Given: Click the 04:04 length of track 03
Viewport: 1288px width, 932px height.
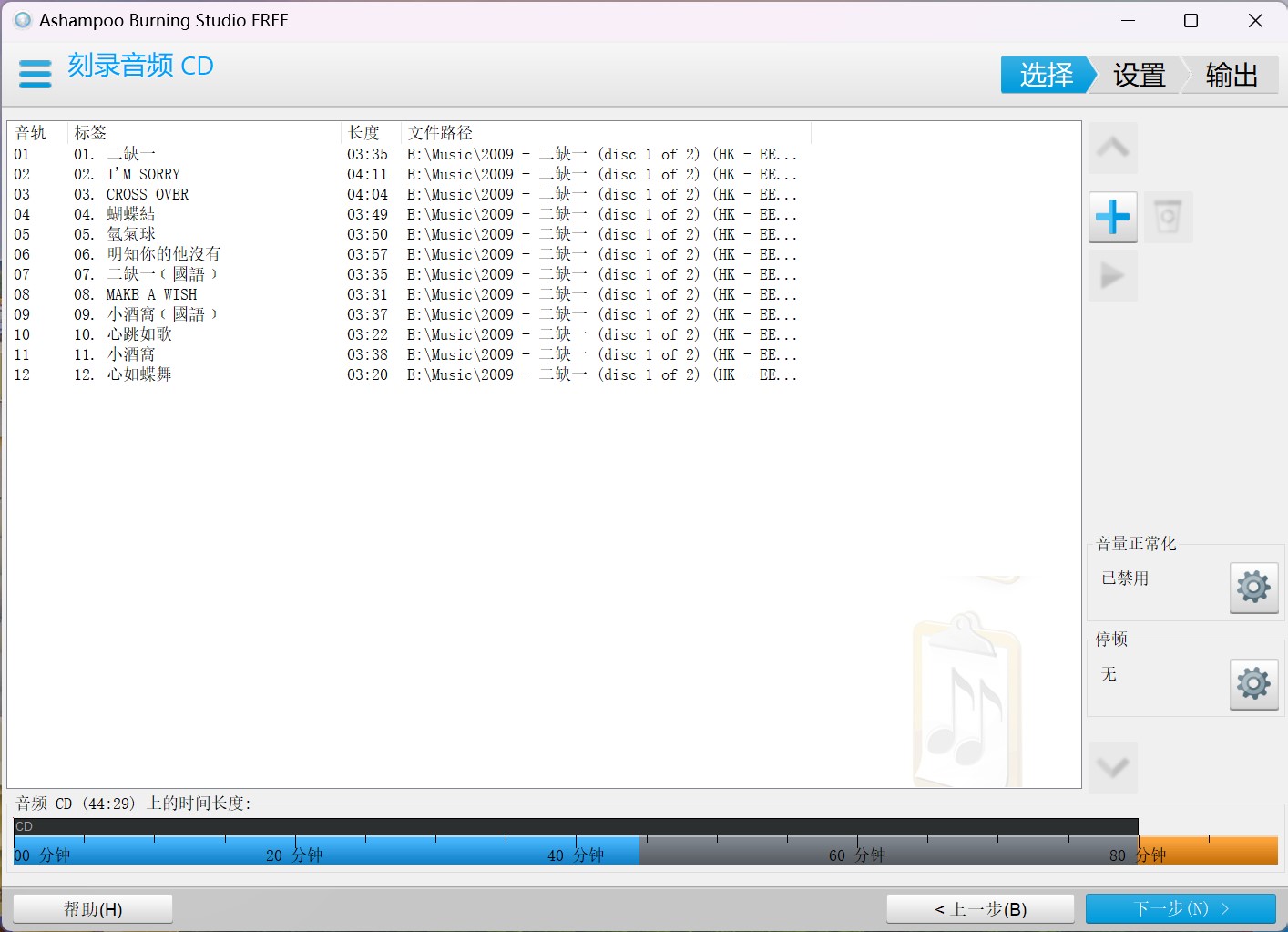Looking at the screenshot, I should pyautogui.click(x=367, y=195).
